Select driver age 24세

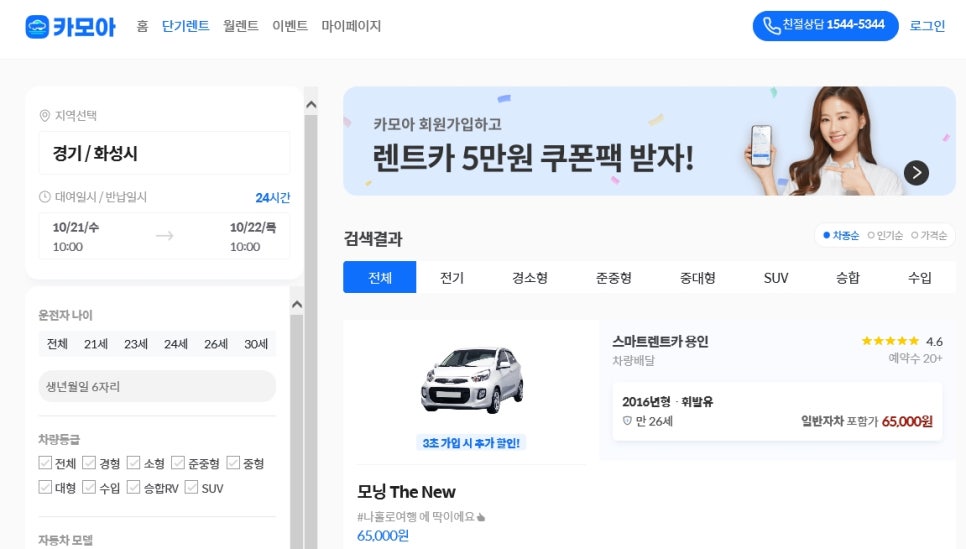pos(176,344)
